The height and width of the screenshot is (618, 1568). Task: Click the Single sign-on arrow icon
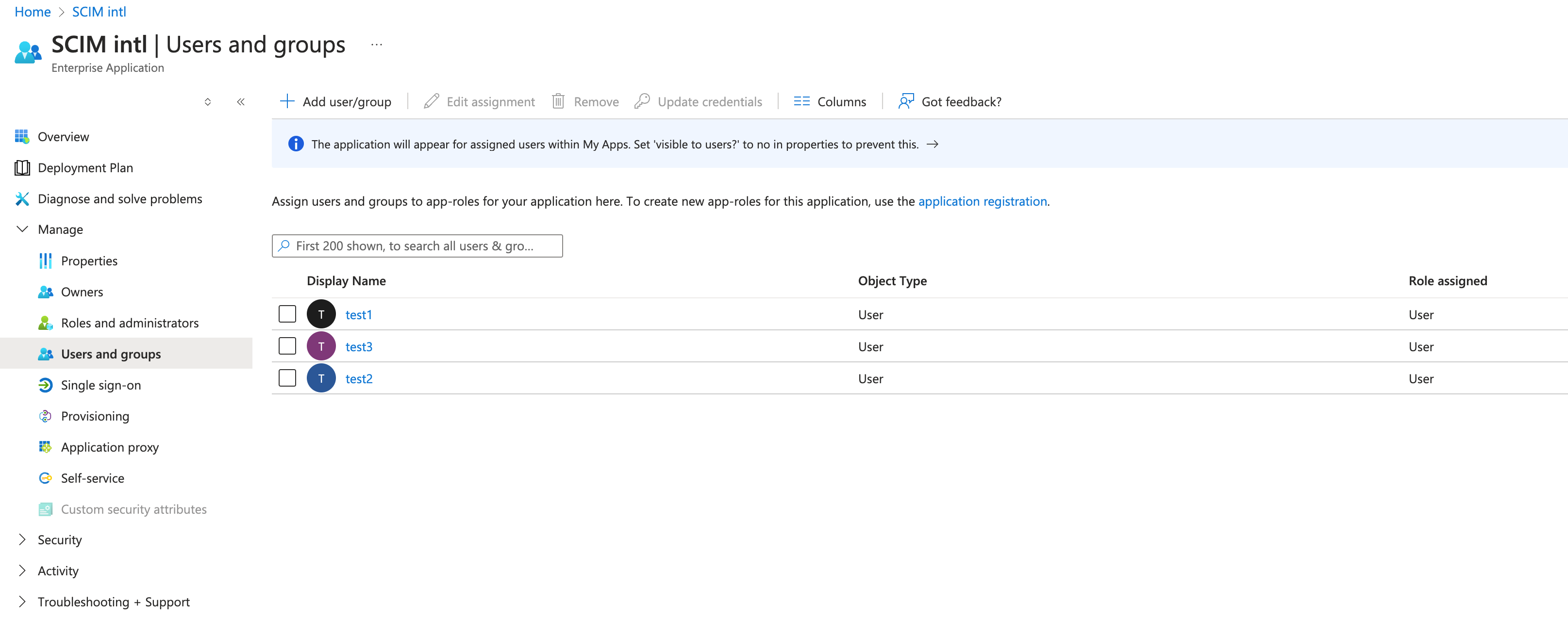45,385
